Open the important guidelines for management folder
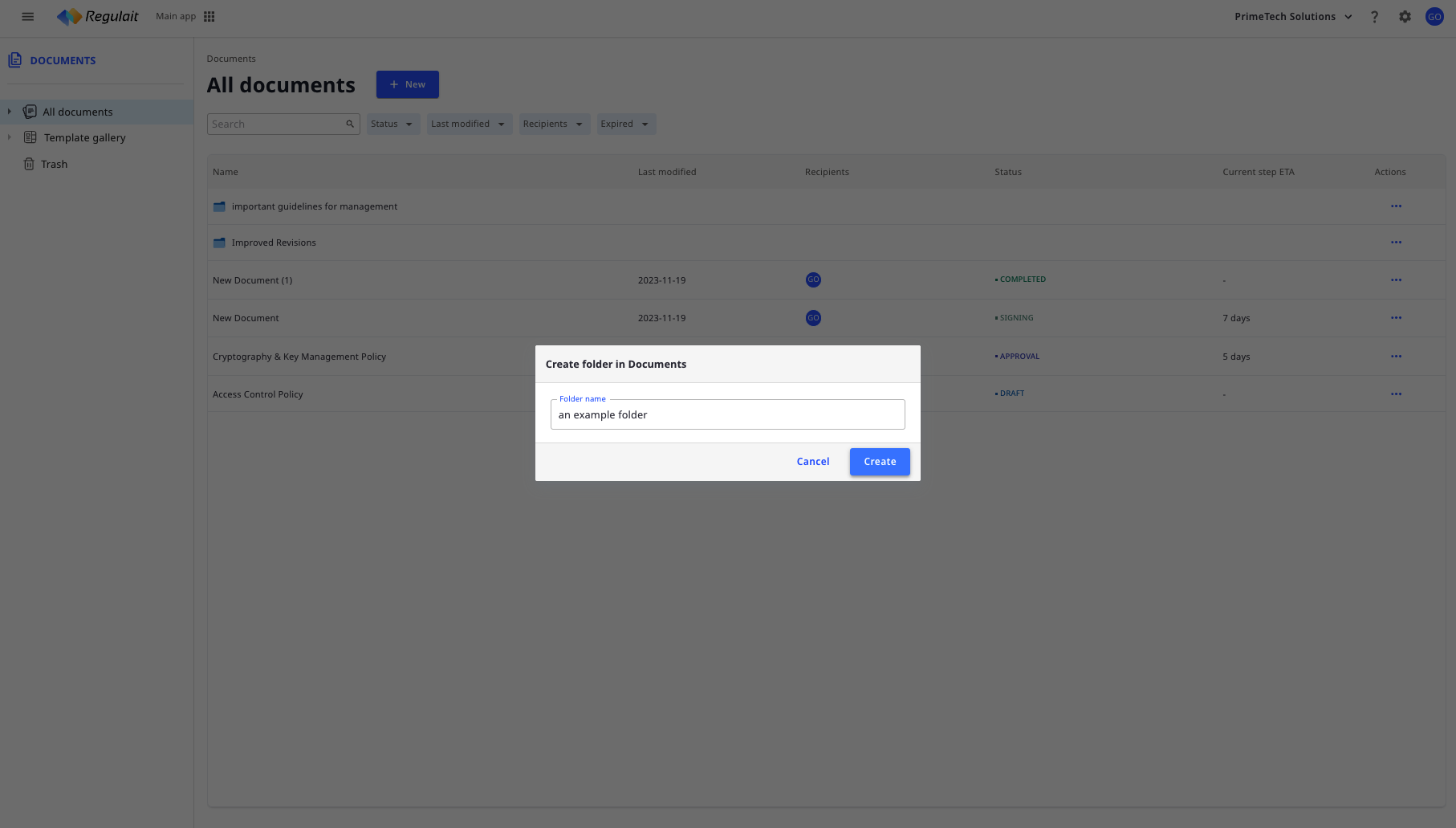 pos(314,206)
